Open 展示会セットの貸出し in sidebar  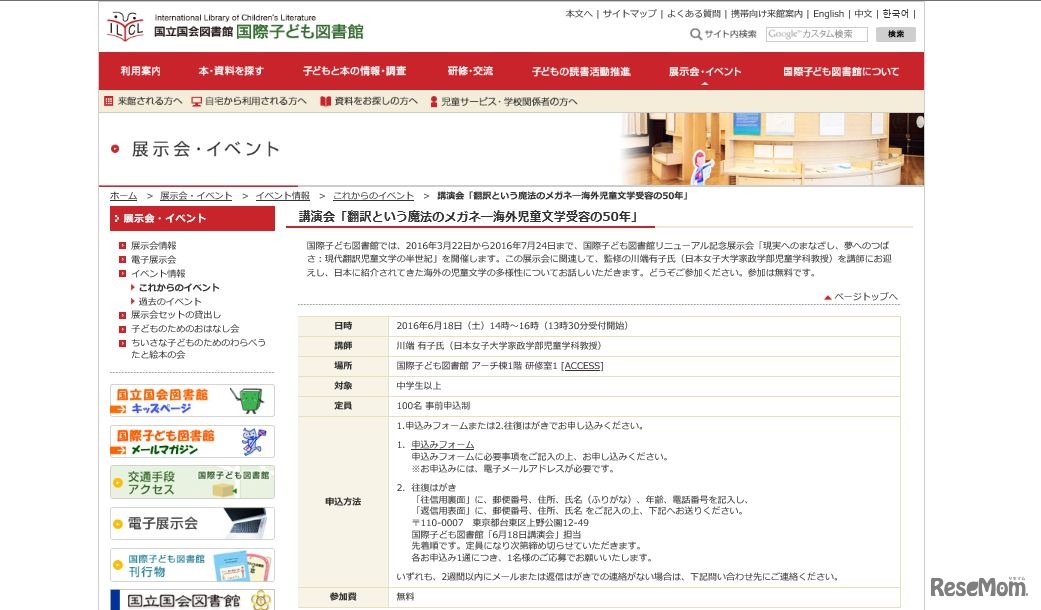[176, 315]
